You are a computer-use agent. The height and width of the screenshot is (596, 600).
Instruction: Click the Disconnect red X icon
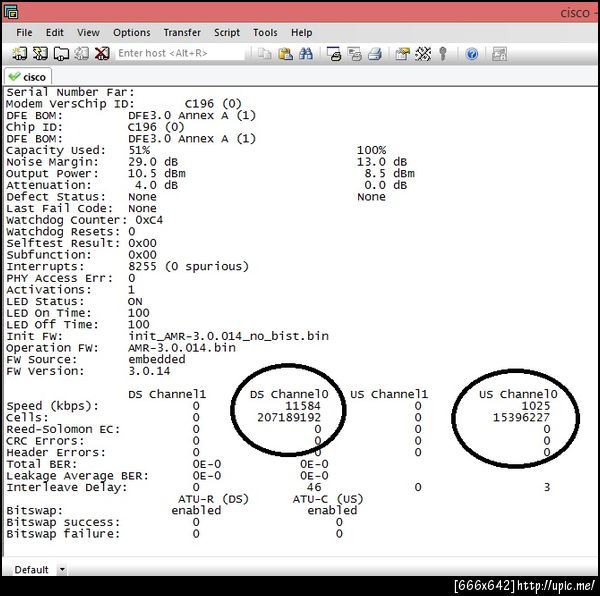click(102, 54)
